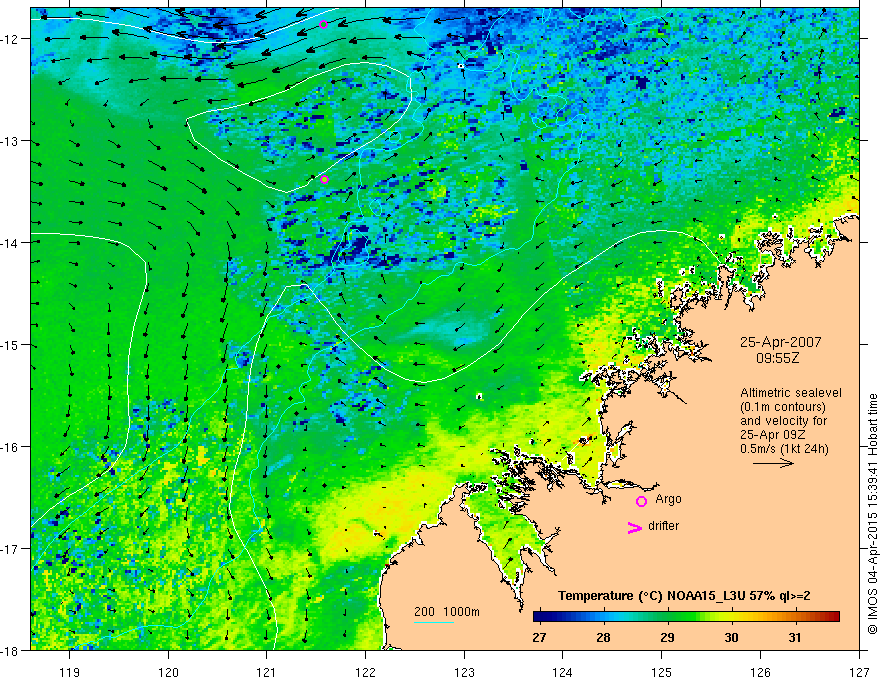The height and width of the screenshot is (680, 880).
Task: Click the cyan bathymetry legend line
Action: 434,622
